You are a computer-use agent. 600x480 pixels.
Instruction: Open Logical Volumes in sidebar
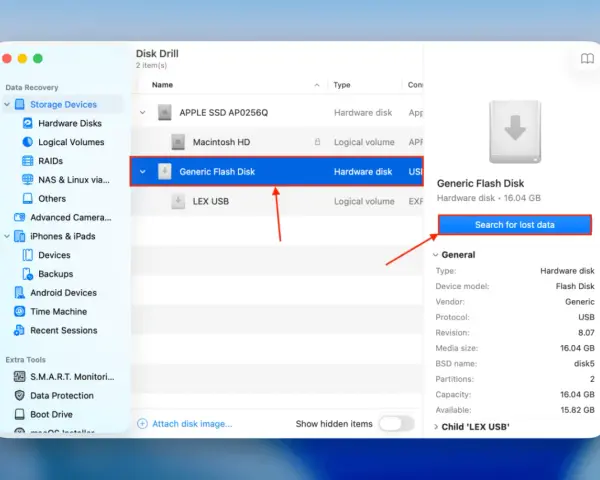point(71,142)
